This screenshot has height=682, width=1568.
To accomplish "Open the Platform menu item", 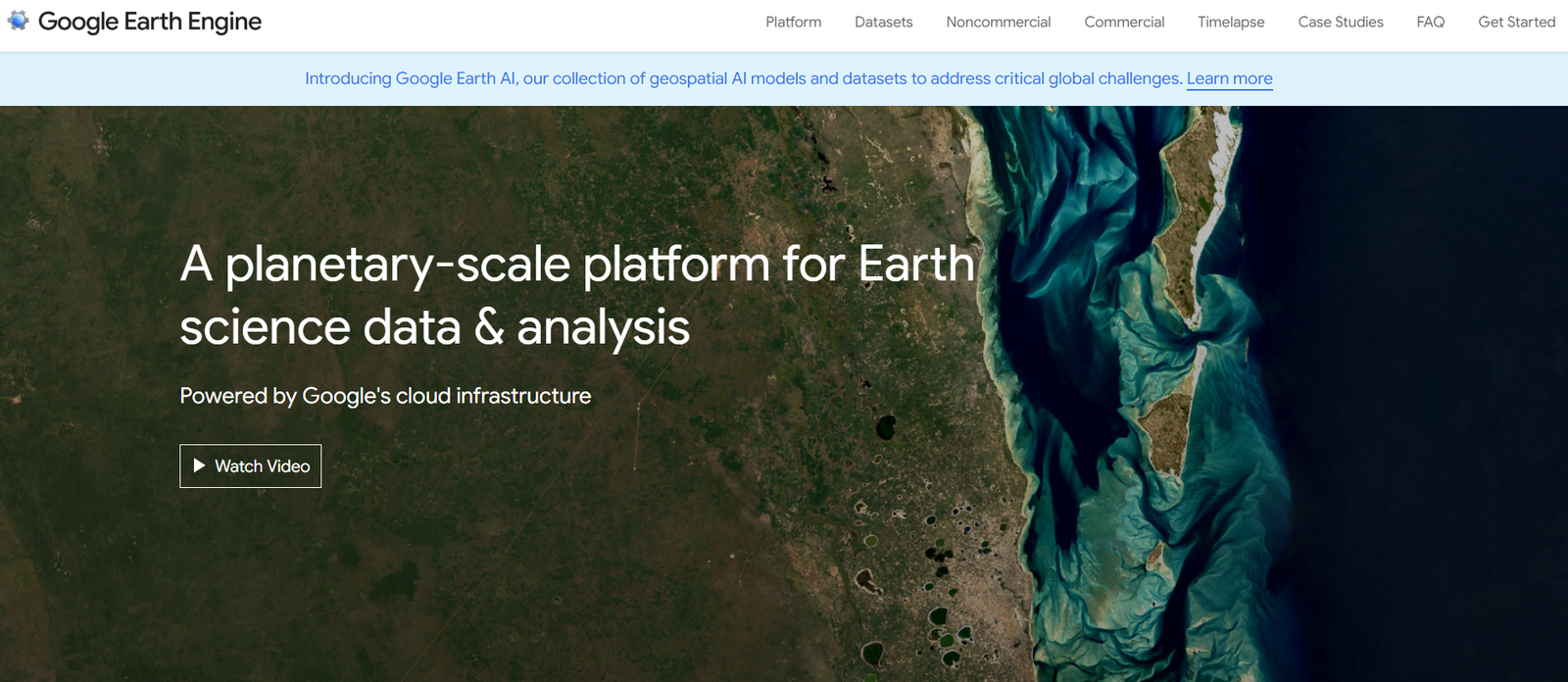I will (x=793, y=22).
